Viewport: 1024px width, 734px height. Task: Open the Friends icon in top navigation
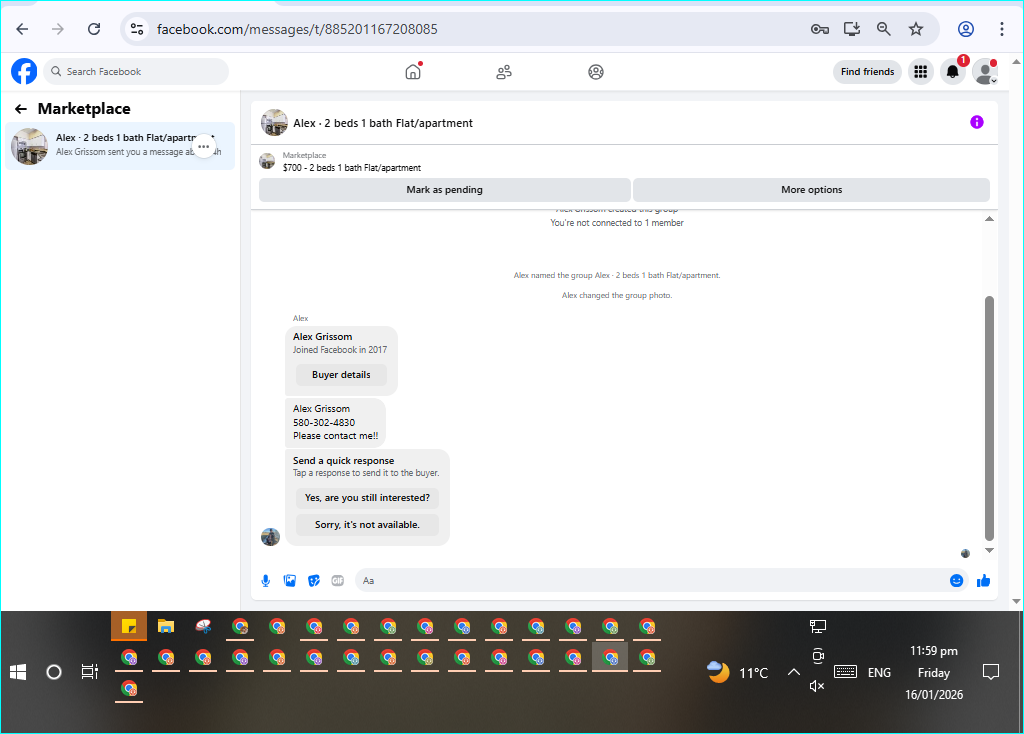click(x=504, y=72)
